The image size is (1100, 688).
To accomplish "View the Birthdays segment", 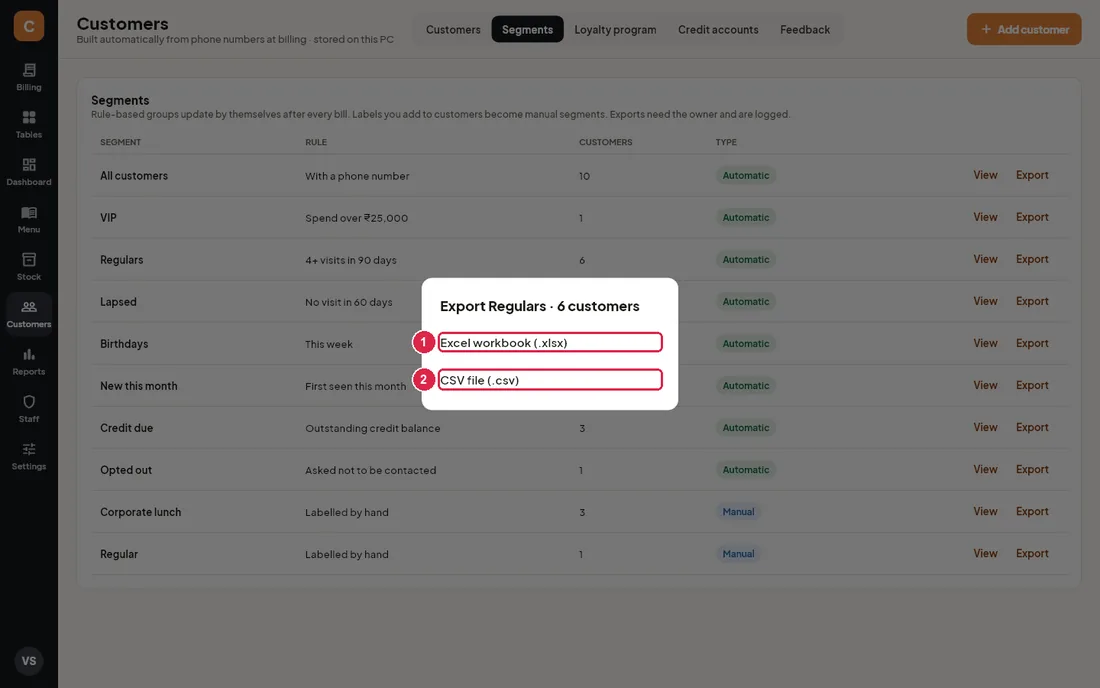I will [985, 344].
